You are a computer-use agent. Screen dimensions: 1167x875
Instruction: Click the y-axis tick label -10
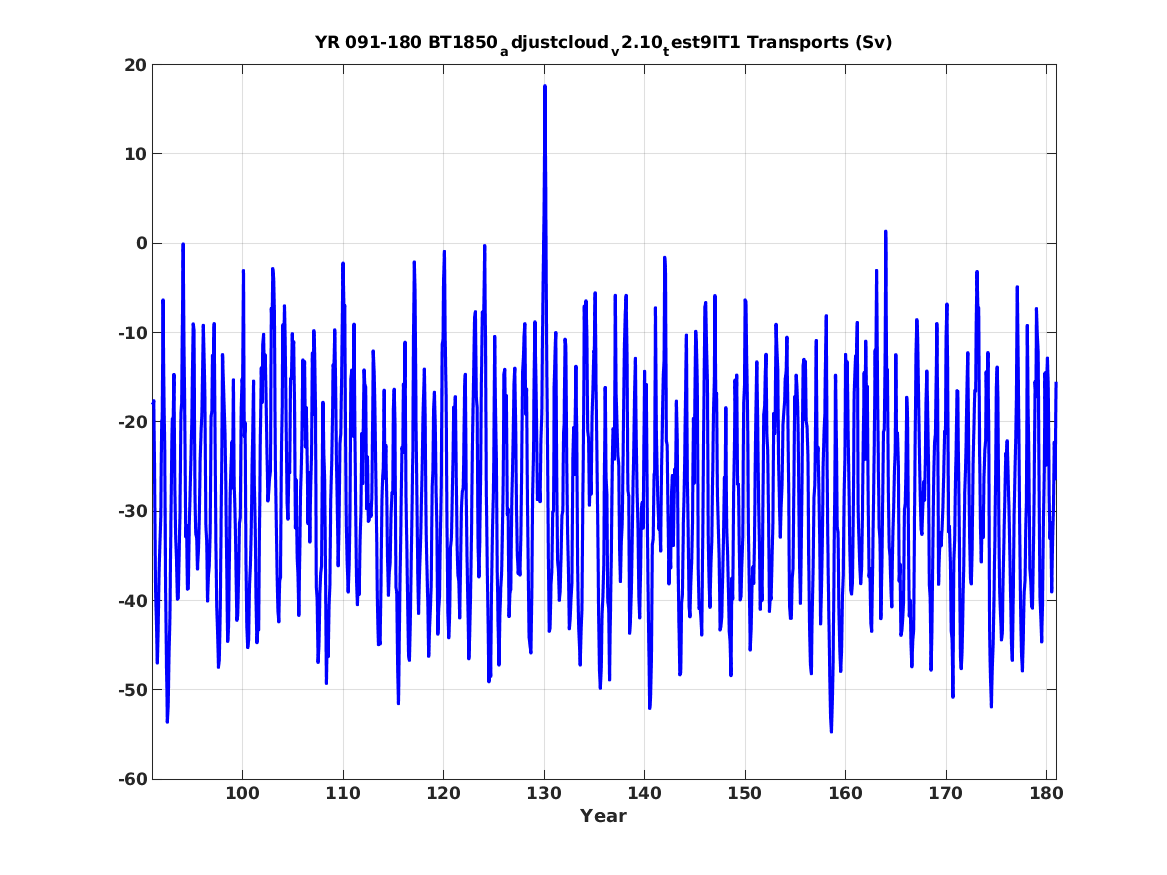(x=132, y=333)
